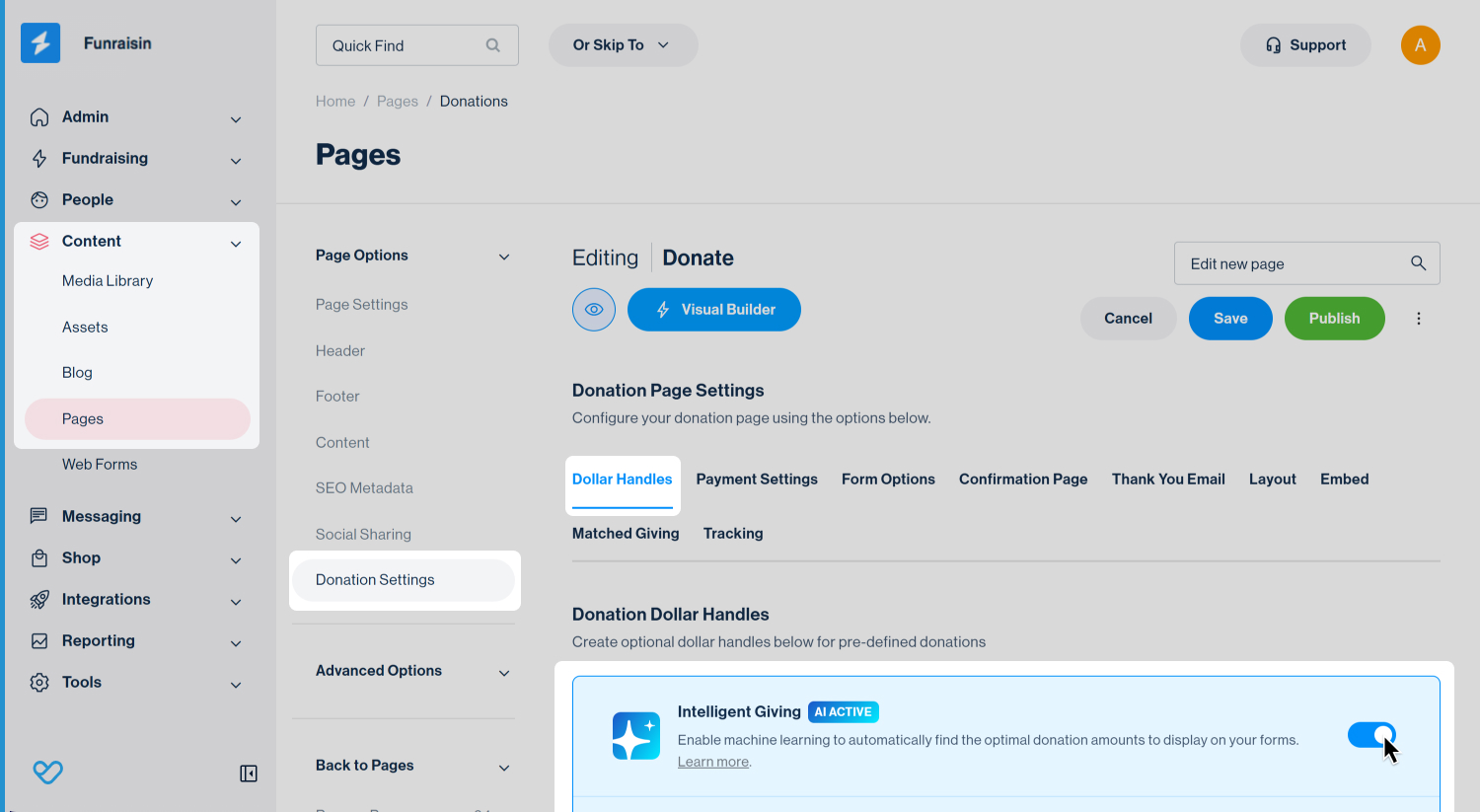
Task: Click the orange user avatar
Action: tap(1420, 45)
